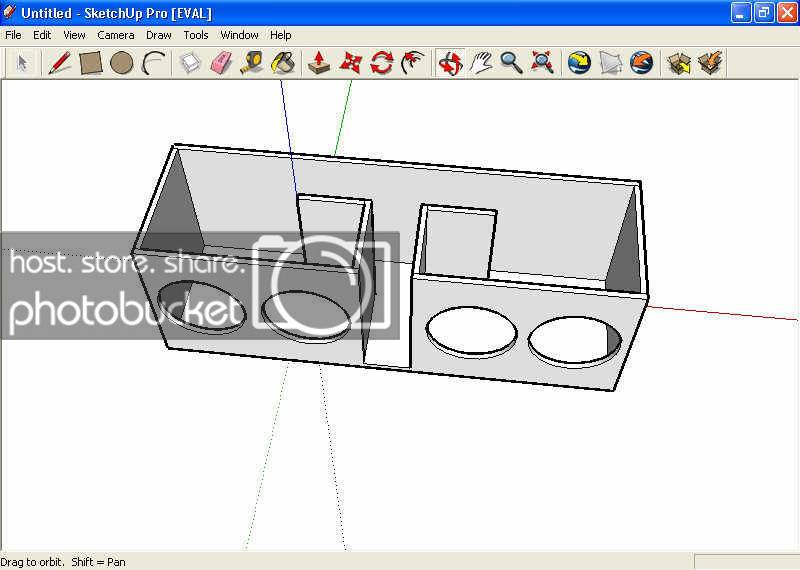Open the Window menu
Viewport: 800px width, 570px height.
click(239, 35)
